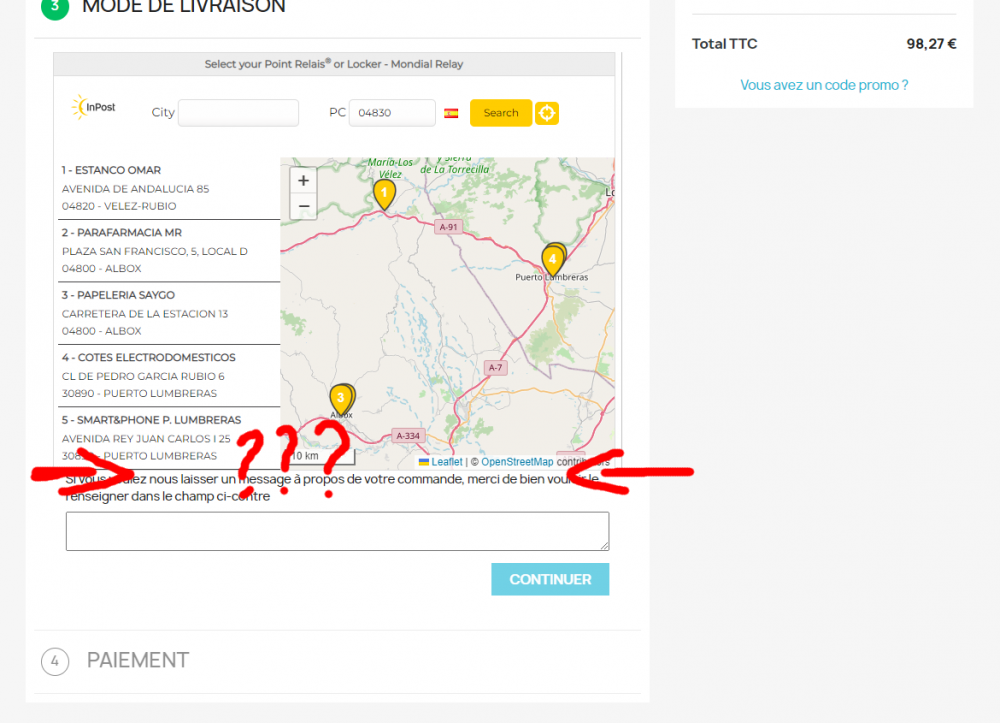Click the CONTINUER button
Viewport: 1000px width, 723px height.
pos(550,579)
